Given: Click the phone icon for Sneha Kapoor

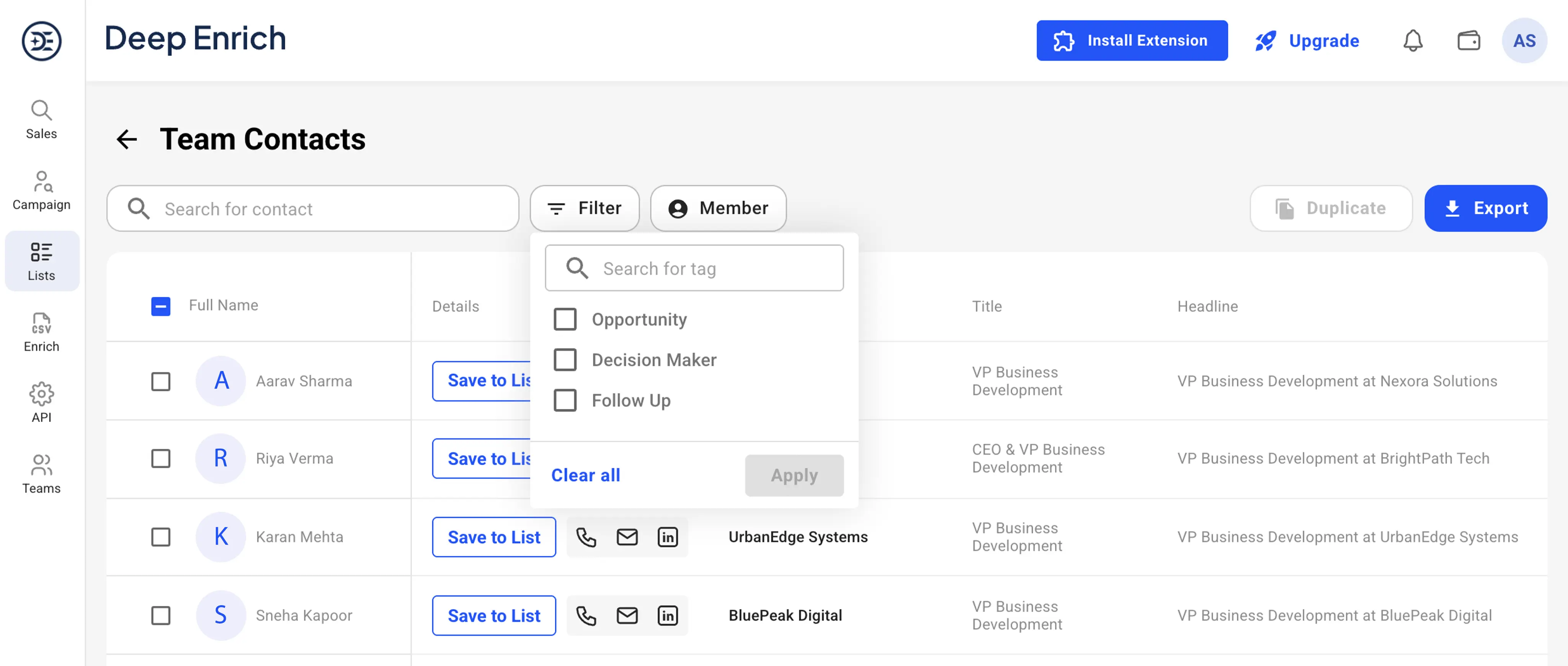Looking at the screenshot, I should pos(586,616).
